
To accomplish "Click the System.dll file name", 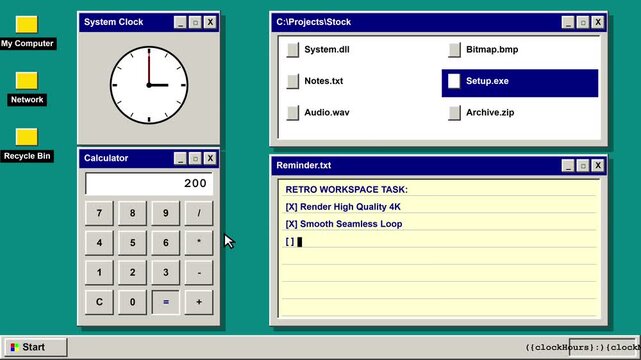I will click(327, 50).
